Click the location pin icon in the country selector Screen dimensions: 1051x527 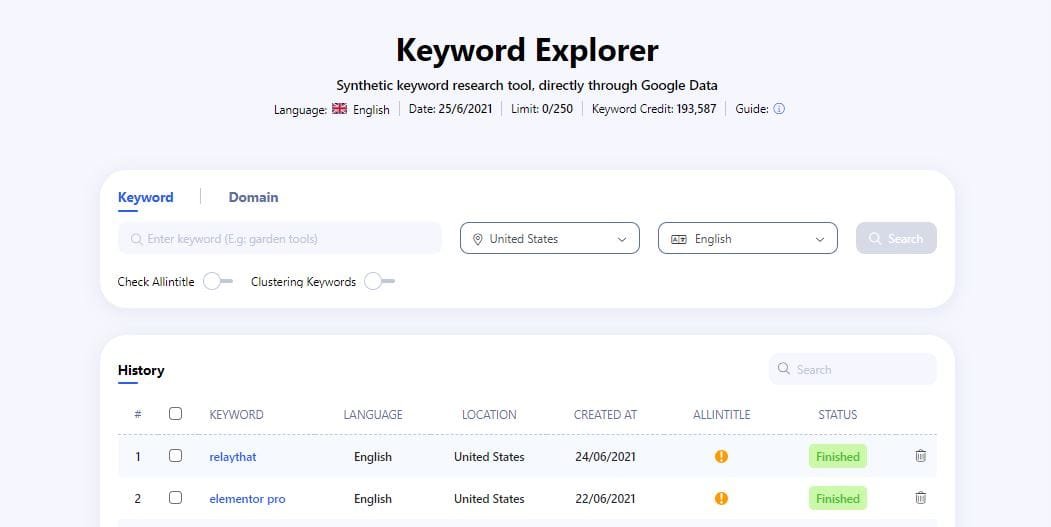coord(478,239)
